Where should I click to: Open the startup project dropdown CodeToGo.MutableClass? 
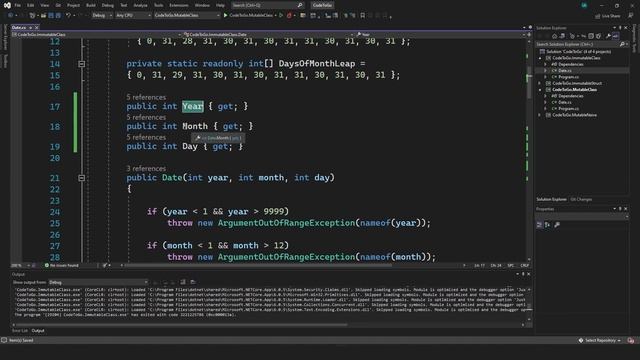[x=187, y=16]
